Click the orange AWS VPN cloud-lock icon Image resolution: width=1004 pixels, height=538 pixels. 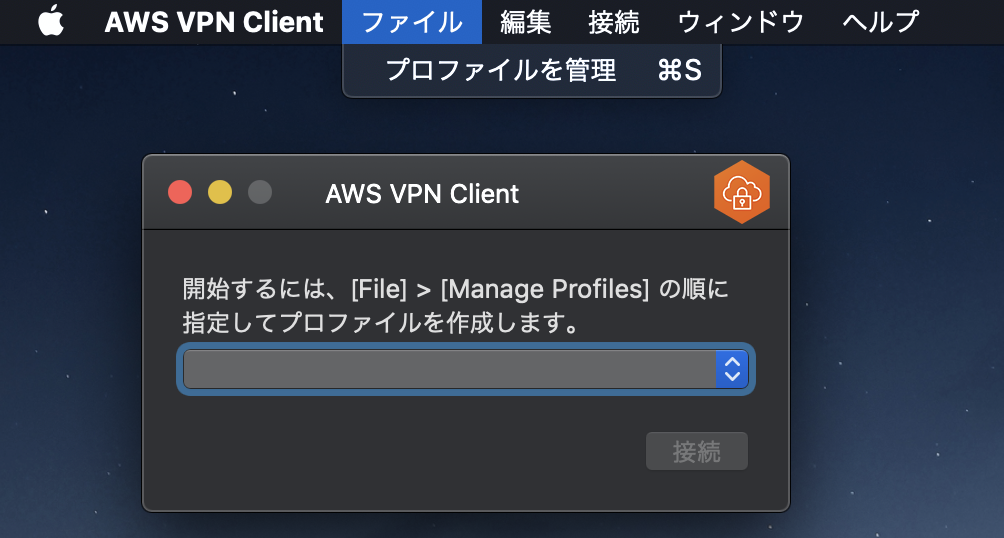(741, 192)
